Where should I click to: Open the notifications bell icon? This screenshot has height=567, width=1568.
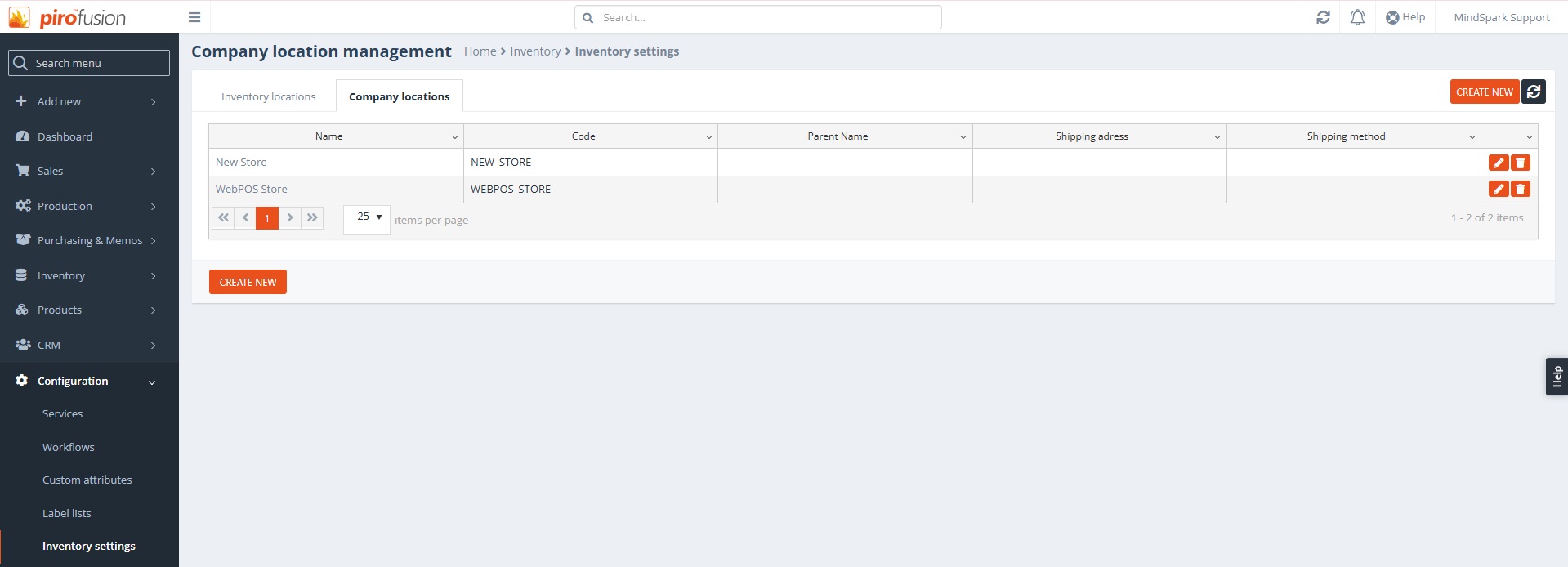click(x=1357, y=17)
